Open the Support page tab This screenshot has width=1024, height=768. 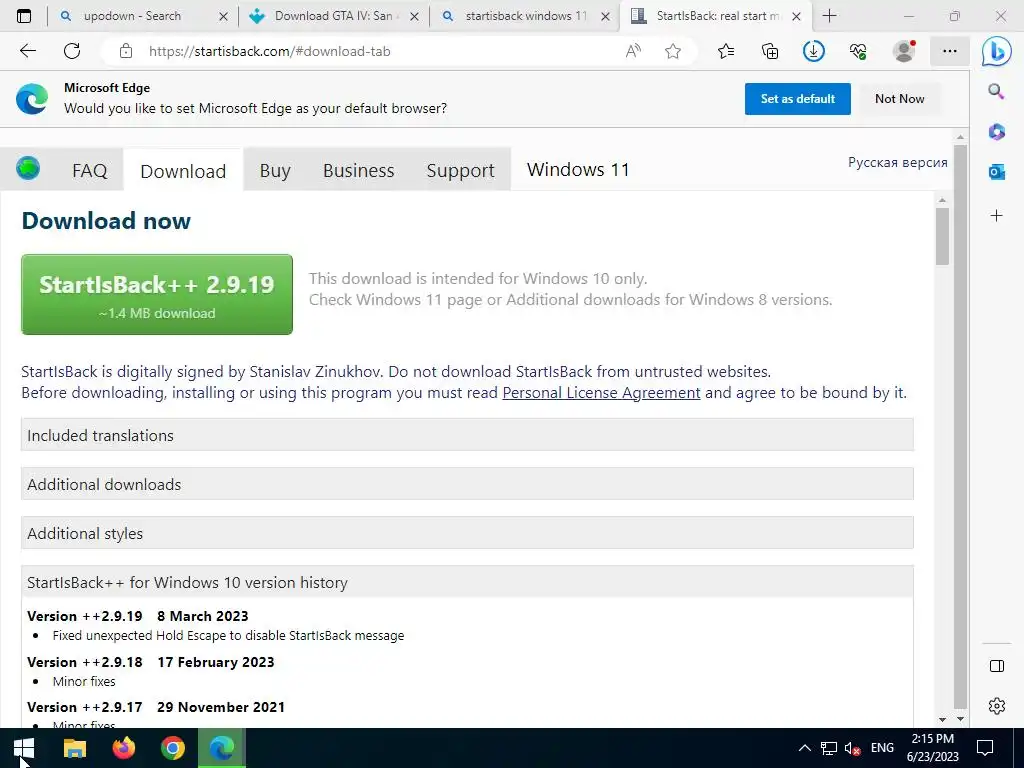coord(460,170)
